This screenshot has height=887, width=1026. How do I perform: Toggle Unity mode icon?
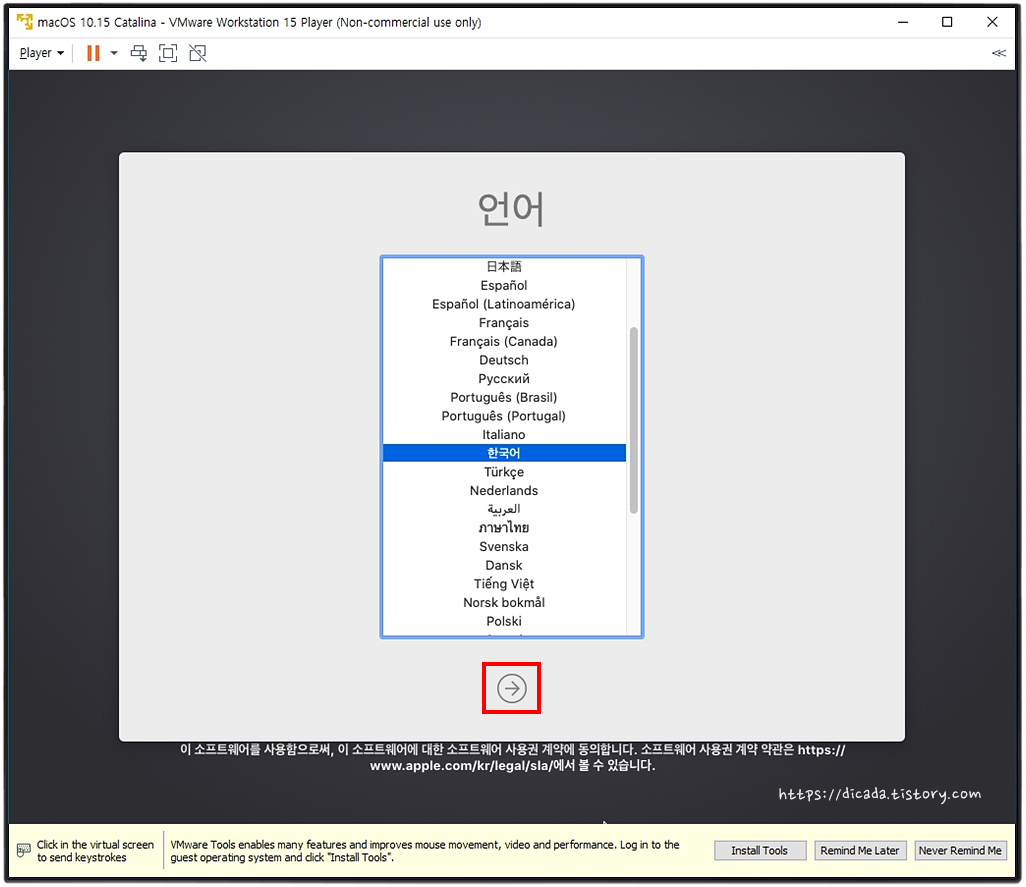pyautogui.click(x=198, y=53)
